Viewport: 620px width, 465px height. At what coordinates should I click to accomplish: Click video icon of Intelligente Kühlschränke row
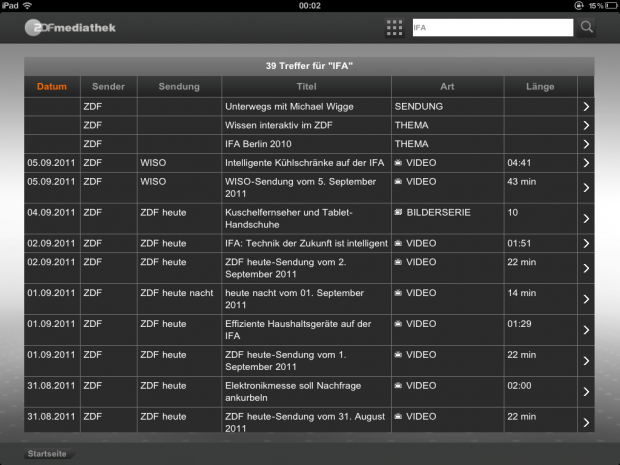click(x=399, y=163)
